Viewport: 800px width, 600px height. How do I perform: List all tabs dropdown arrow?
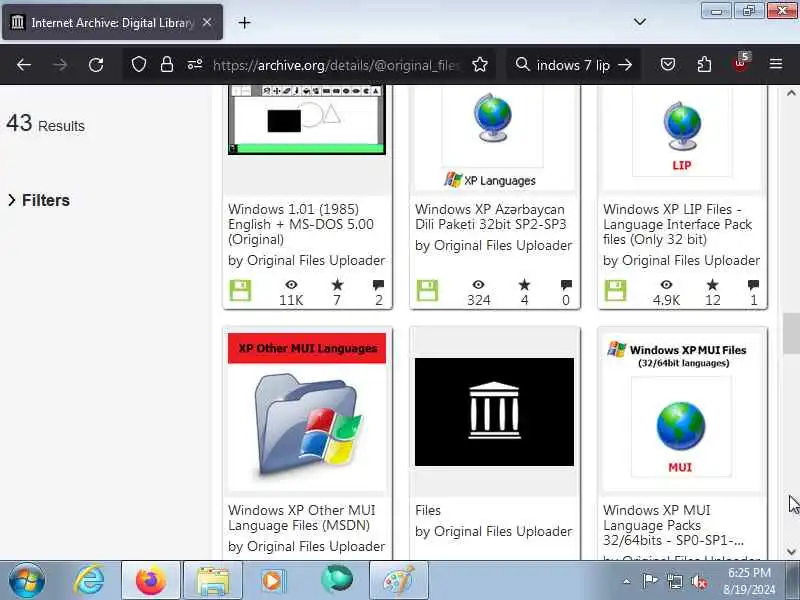640,22
